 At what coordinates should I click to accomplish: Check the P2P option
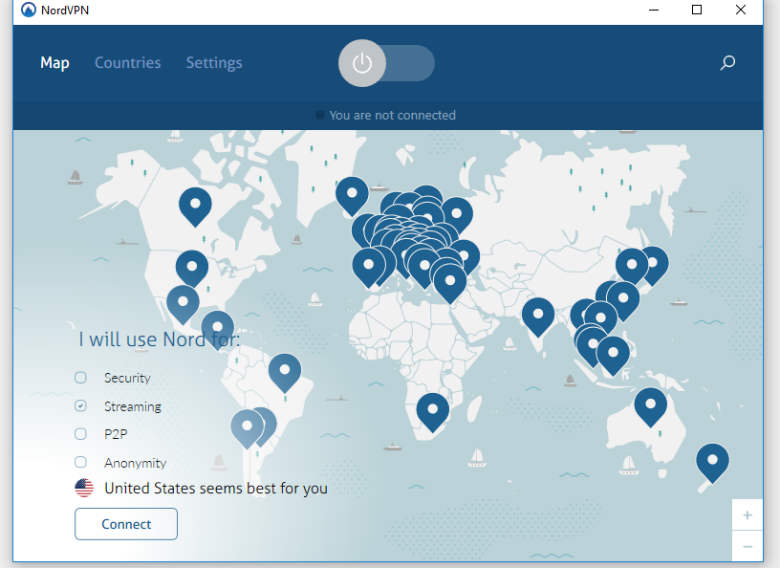coord(81,434)
